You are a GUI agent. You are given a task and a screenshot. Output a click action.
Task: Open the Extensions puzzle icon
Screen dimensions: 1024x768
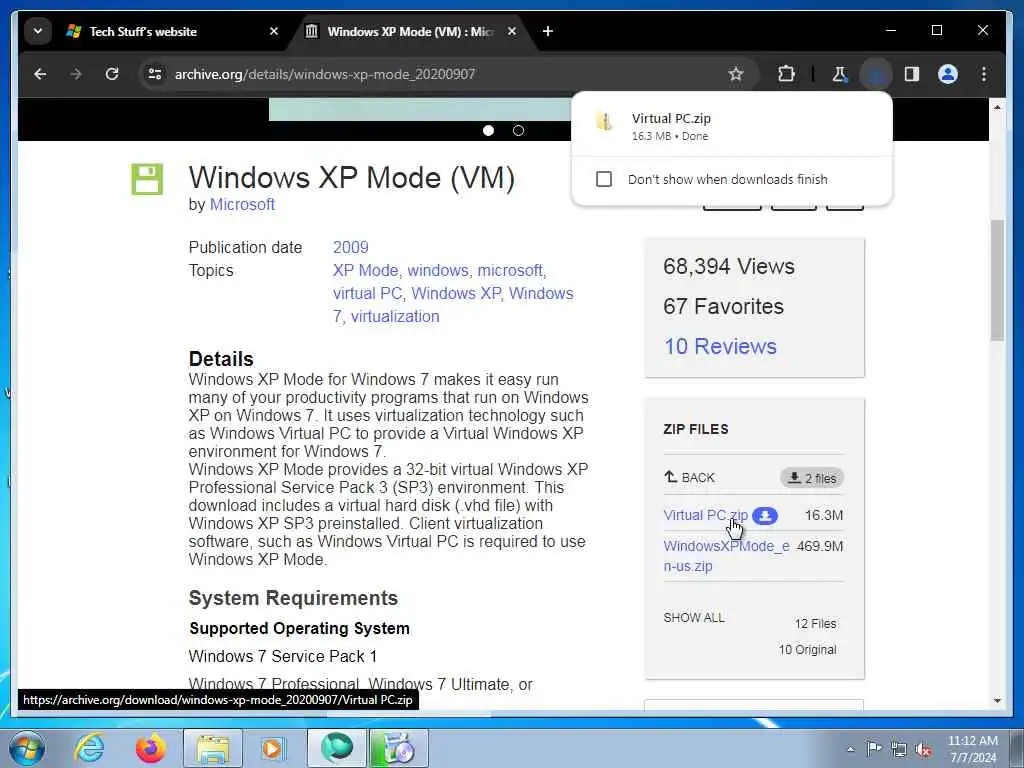tap(786, 74)
